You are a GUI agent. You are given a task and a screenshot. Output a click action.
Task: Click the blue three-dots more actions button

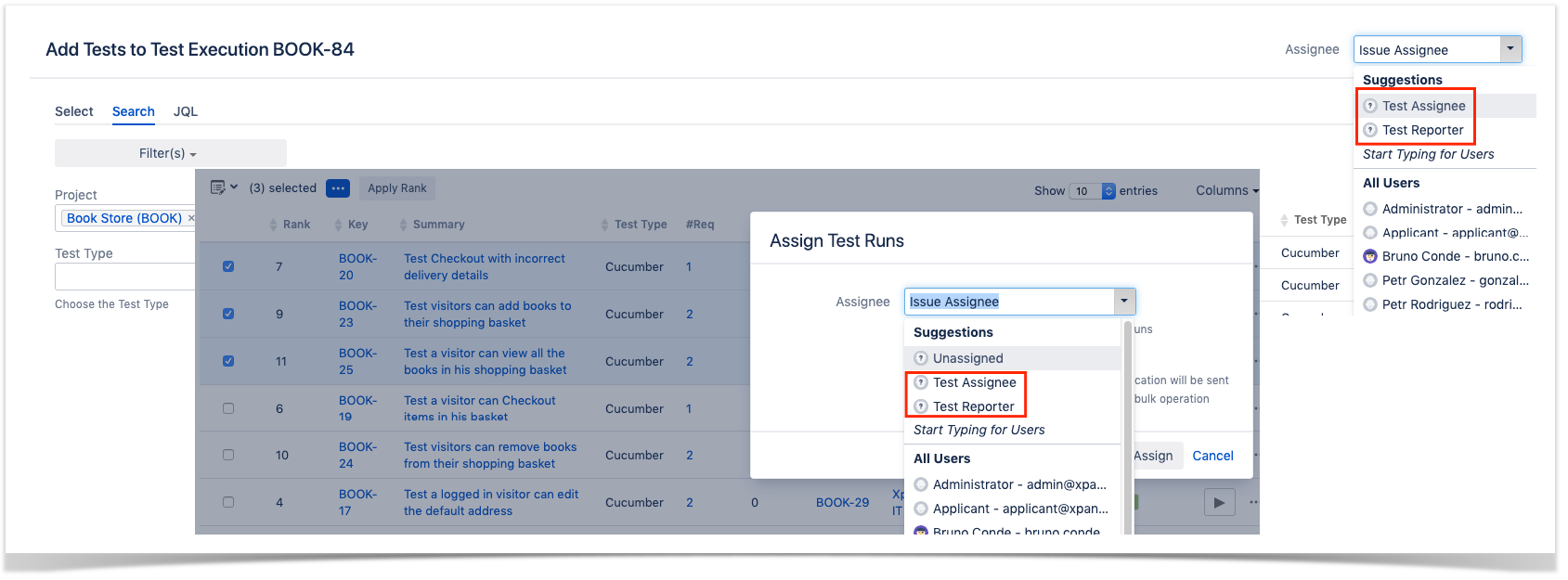[x=338, y=188]
